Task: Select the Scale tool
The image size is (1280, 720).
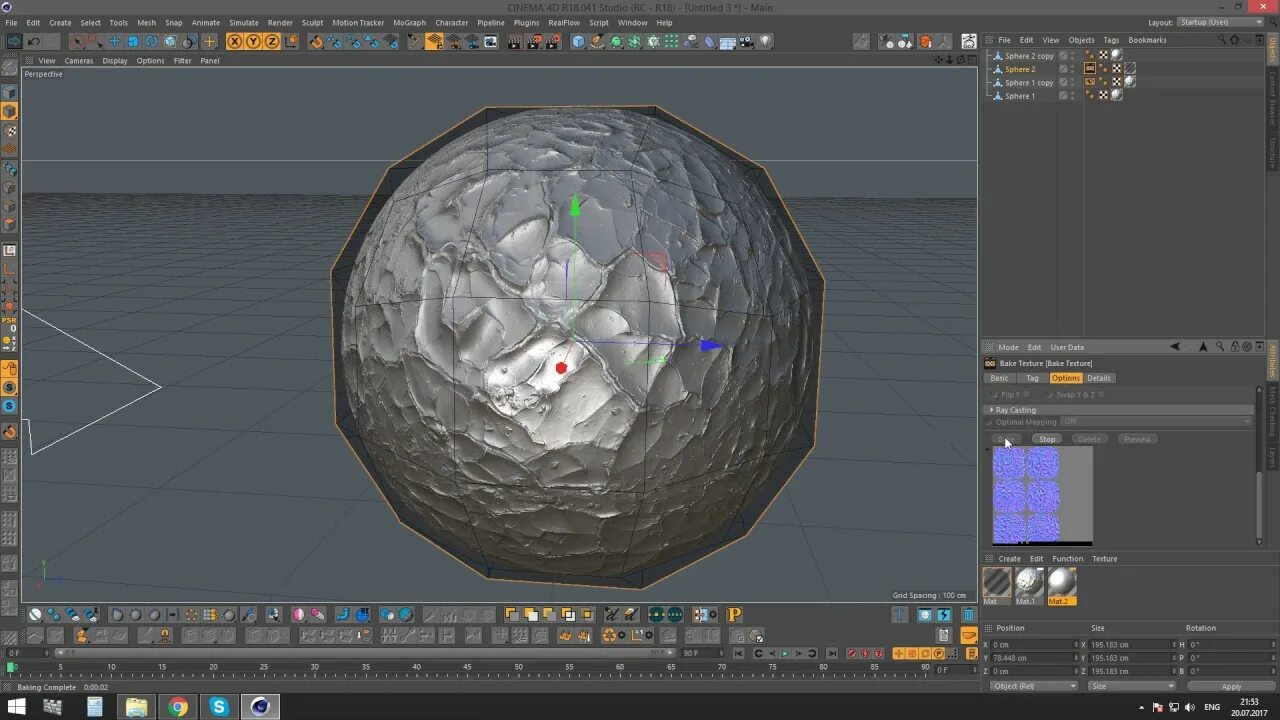Action: 132,41
